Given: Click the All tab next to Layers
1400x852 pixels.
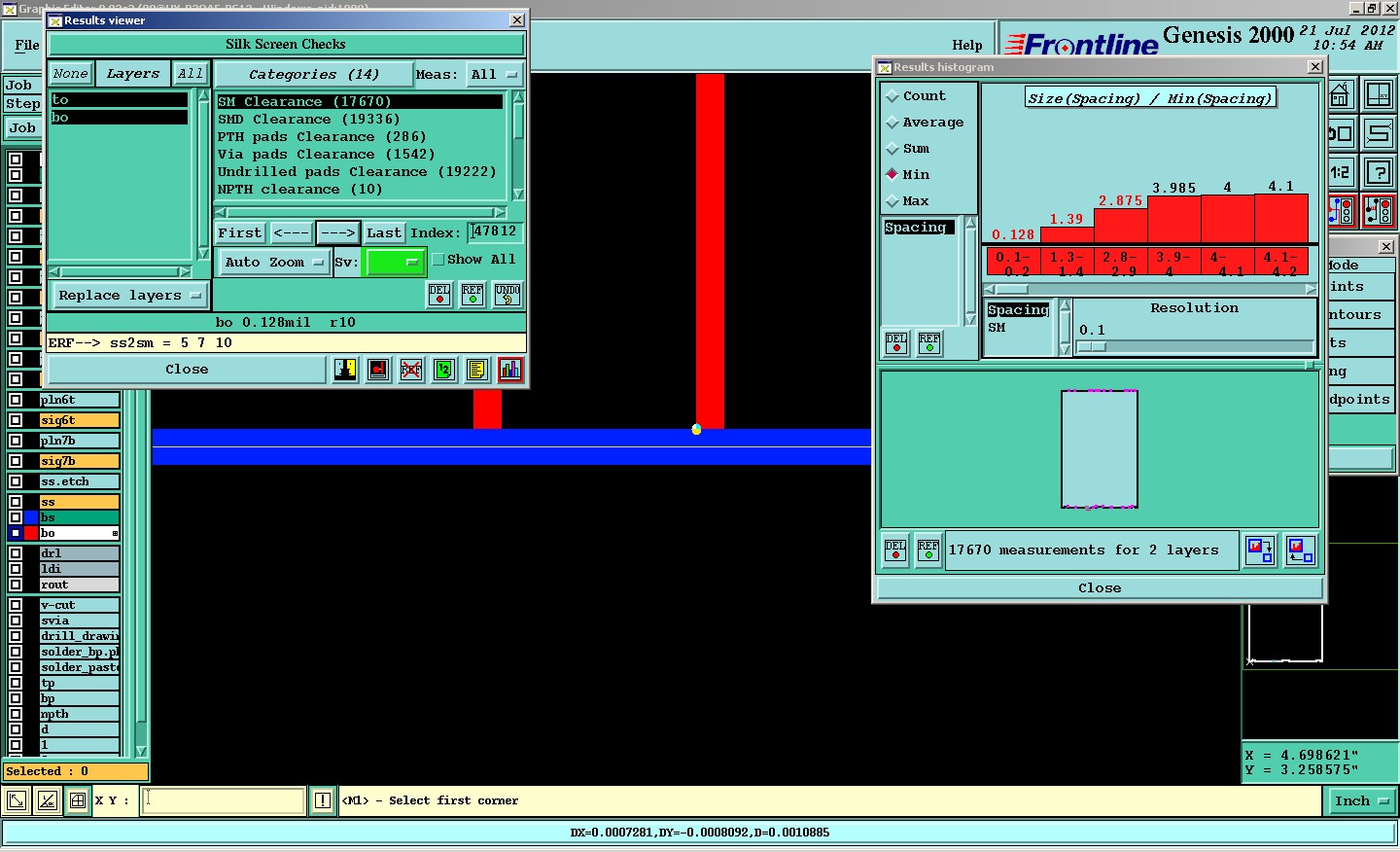Looking at the screenshot, I should coord(191,74).
